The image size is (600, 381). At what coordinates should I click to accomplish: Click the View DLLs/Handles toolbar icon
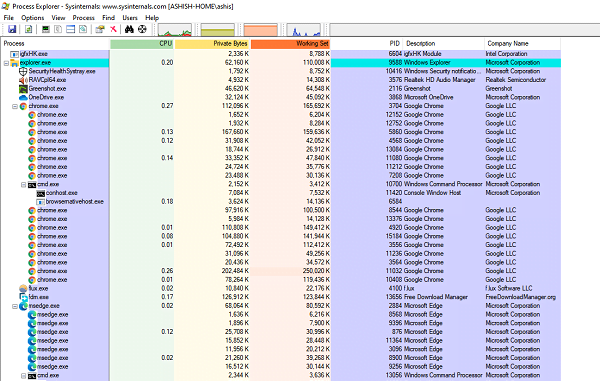83,29
